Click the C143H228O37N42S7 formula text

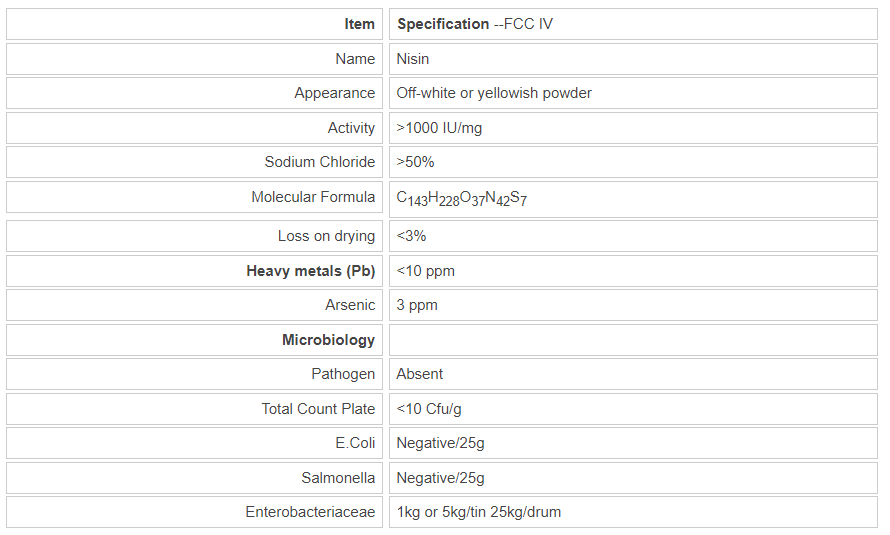point(461,198)
